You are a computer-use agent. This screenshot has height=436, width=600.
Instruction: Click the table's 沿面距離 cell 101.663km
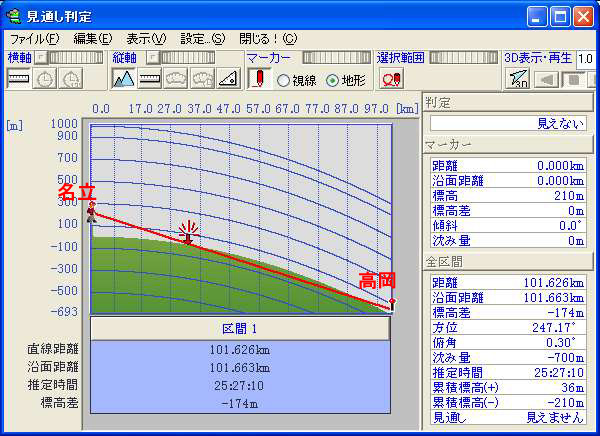(240, 367)
